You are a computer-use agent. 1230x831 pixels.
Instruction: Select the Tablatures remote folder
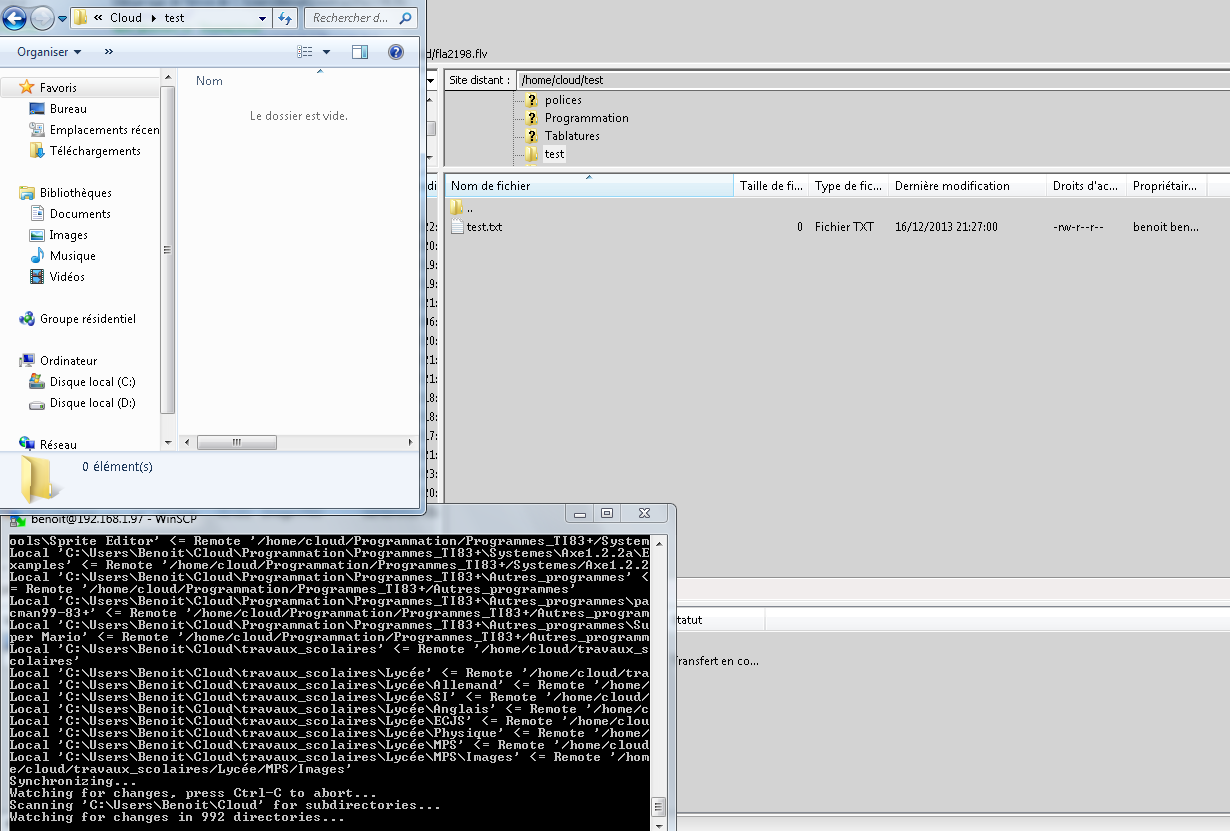click(572, 136)
